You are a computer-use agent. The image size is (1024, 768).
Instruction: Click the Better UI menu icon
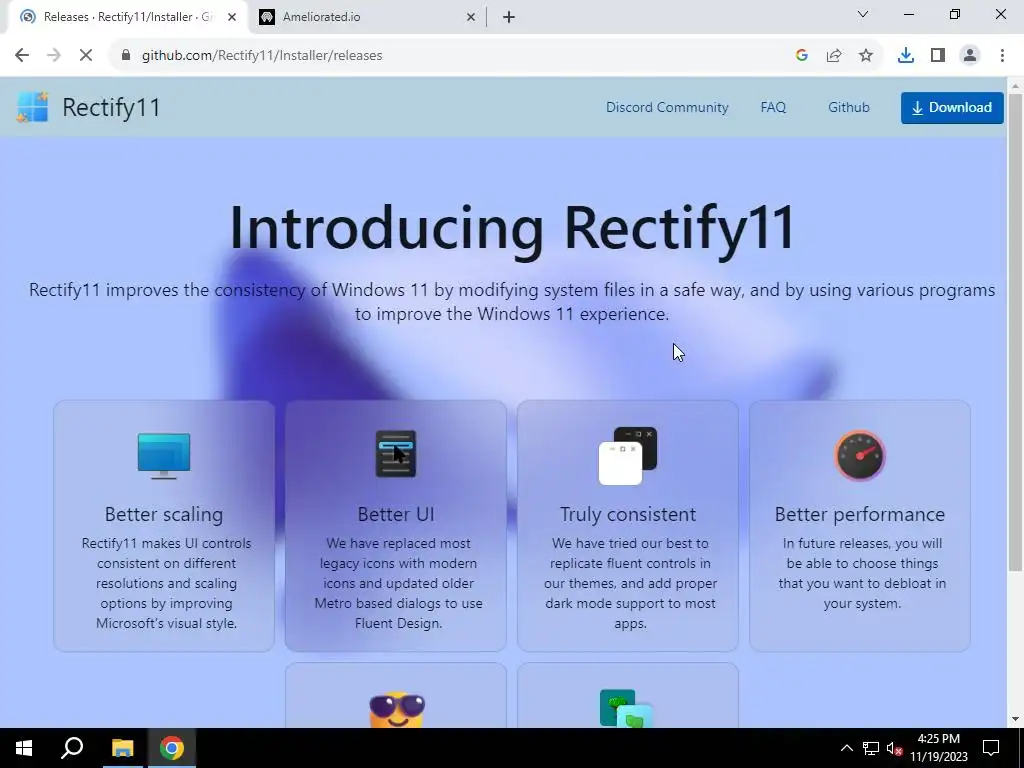(x=396, y=454)
